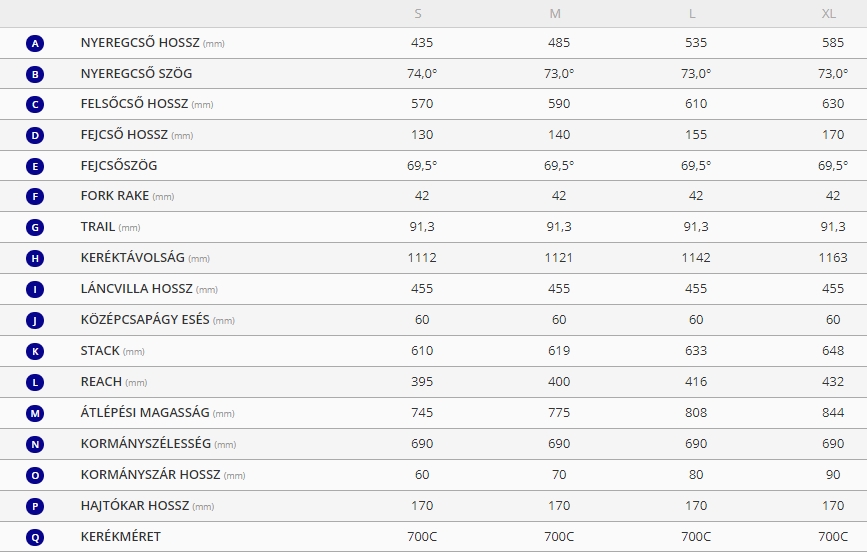Click the L badge beside Reach

(x=35, y=382)
